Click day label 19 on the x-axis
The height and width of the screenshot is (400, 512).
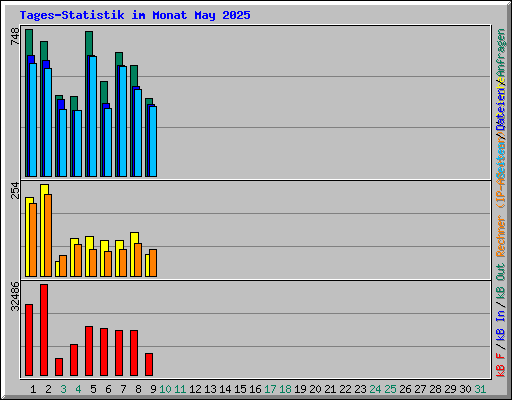(300, 389)
